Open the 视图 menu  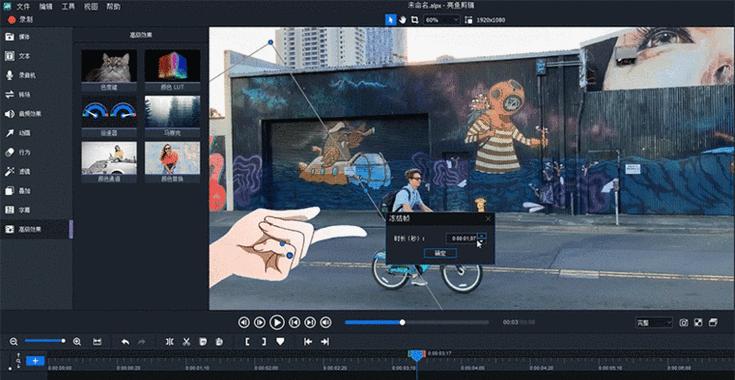(x=91, y=7)
